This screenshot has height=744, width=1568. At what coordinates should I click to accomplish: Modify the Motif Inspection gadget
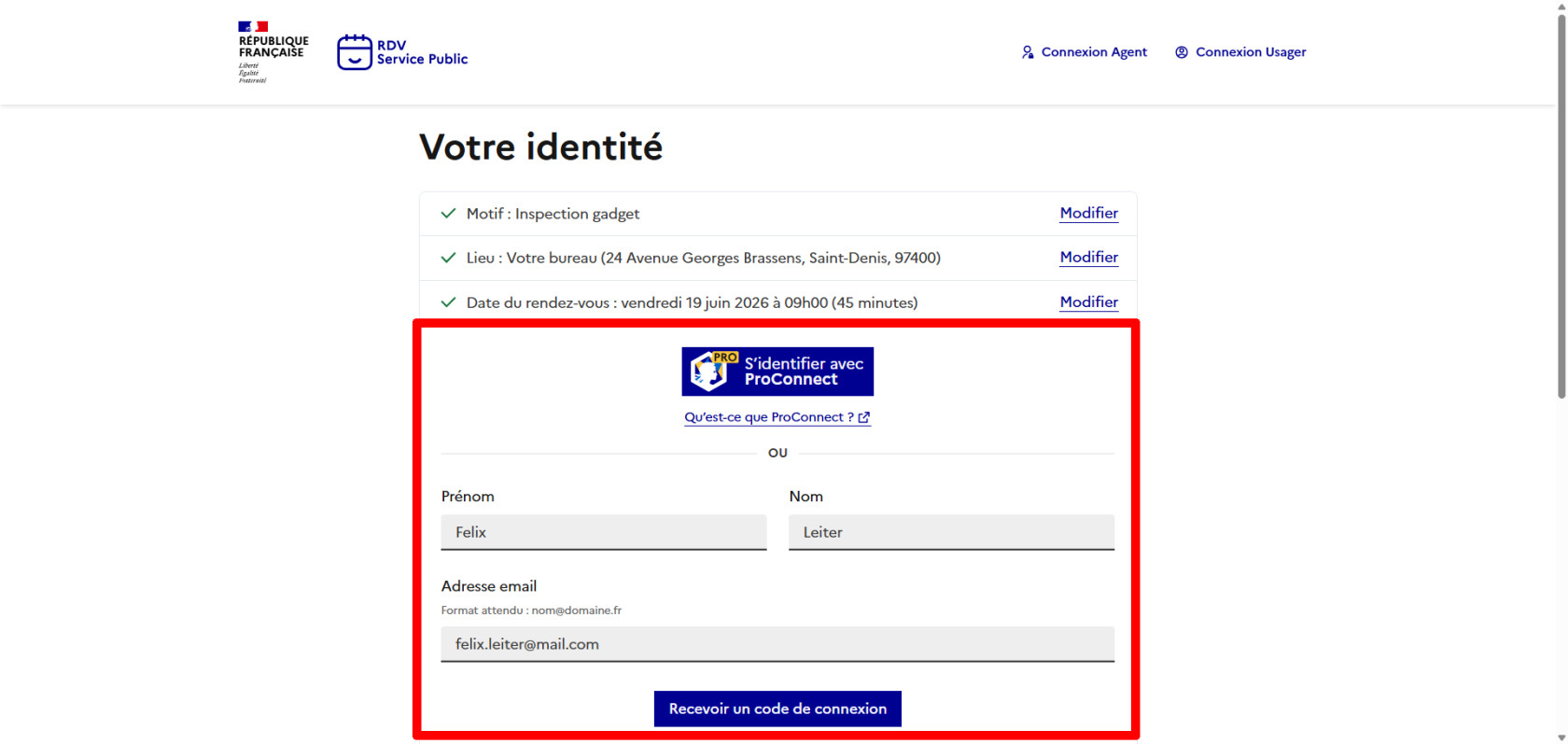click(1088, 213)
